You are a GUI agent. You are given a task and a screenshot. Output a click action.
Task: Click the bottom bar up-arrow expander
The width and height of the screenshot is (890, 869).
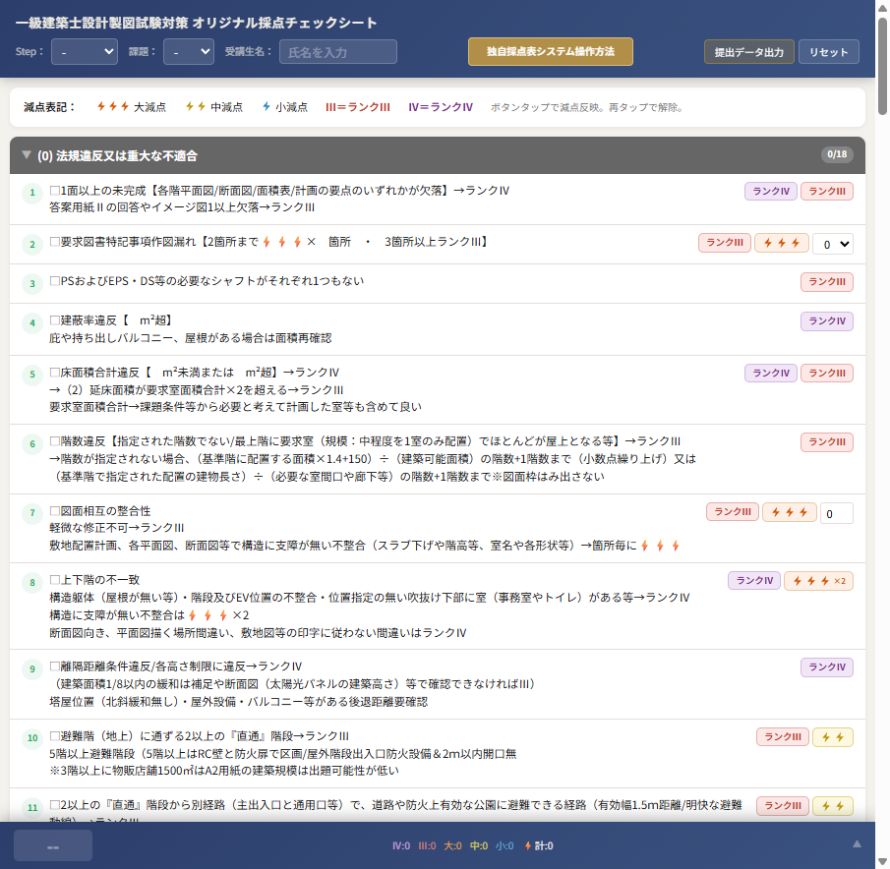(x=857, y=845)
